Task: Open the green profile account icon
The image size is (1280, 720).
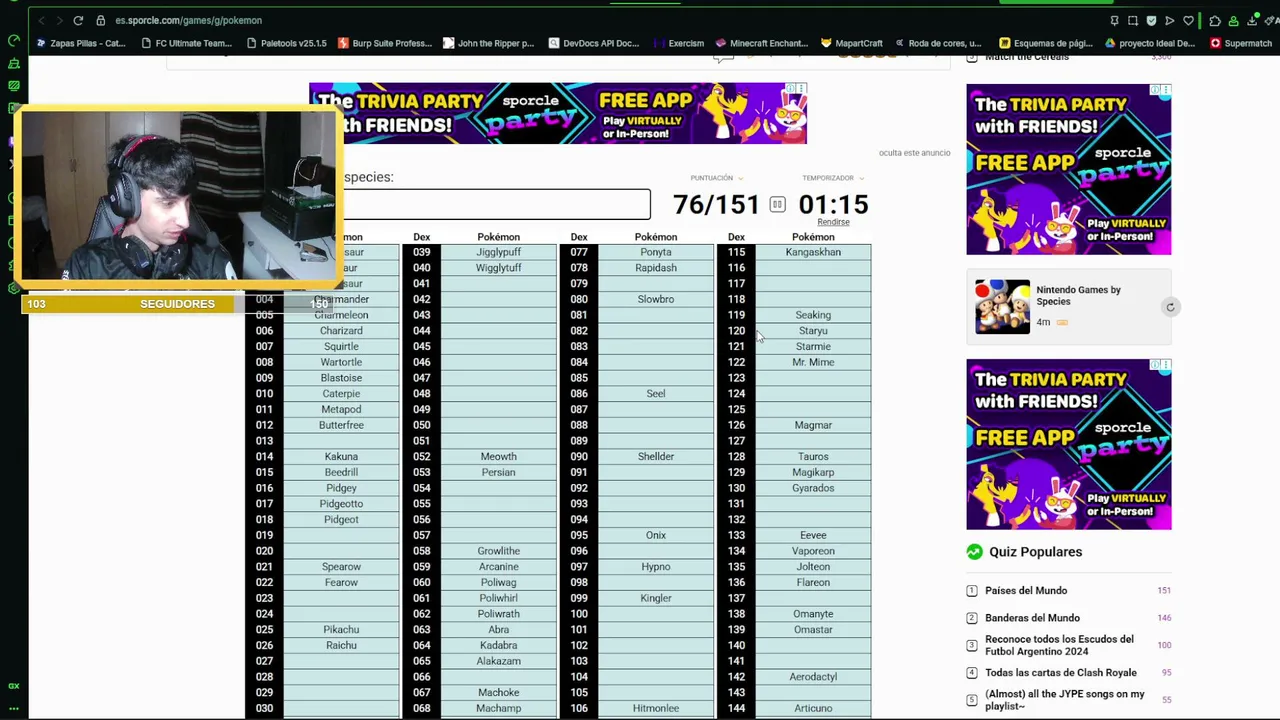Action: (x=1233, y=20)
